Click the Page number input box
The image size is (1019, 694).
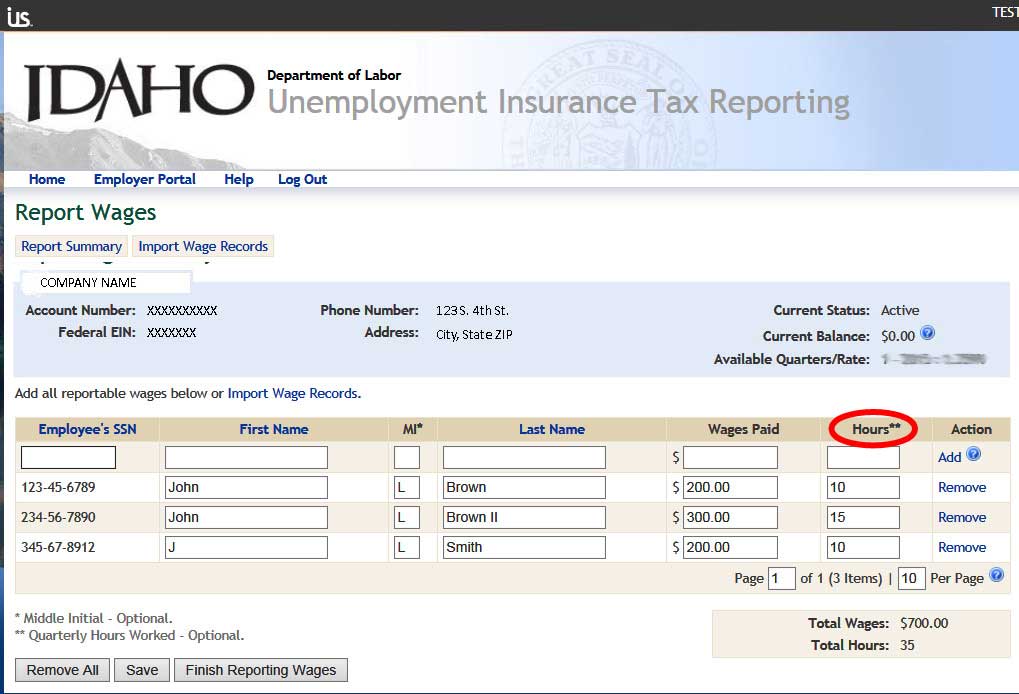(783, 576)
